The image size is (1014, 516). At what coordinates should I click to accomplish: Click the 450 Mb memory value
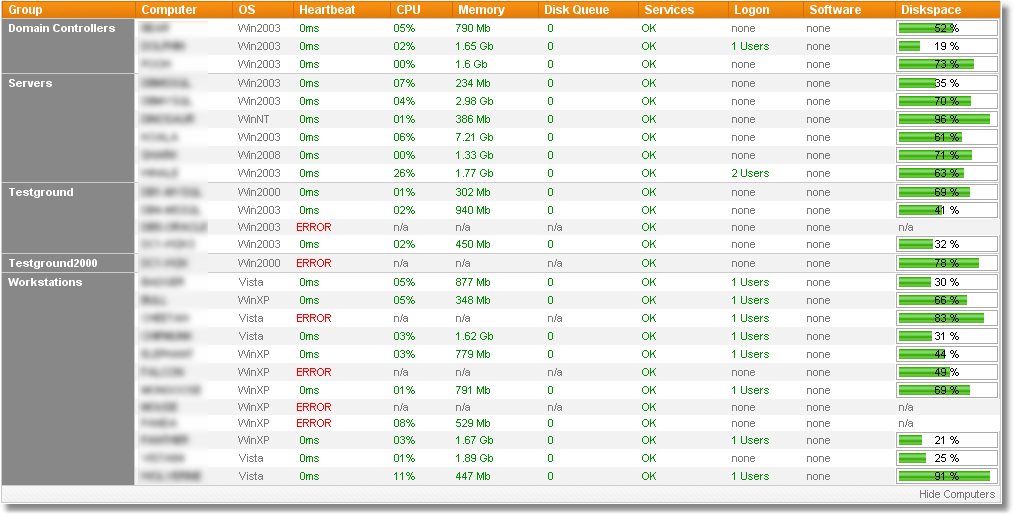pos(473,244)
